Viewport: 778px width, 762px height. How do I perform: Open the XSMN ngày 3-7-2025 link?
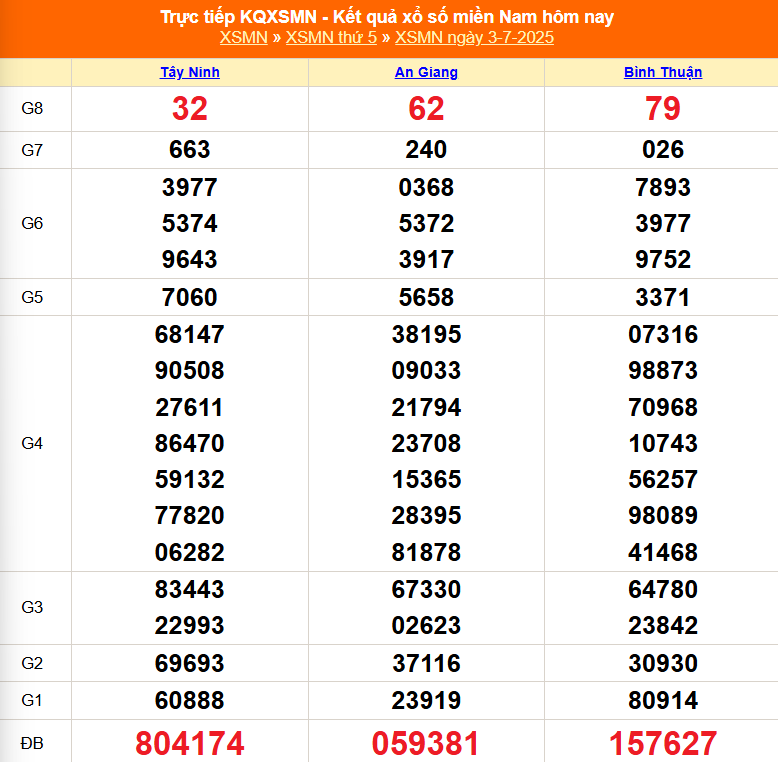[x=474, y=37]
